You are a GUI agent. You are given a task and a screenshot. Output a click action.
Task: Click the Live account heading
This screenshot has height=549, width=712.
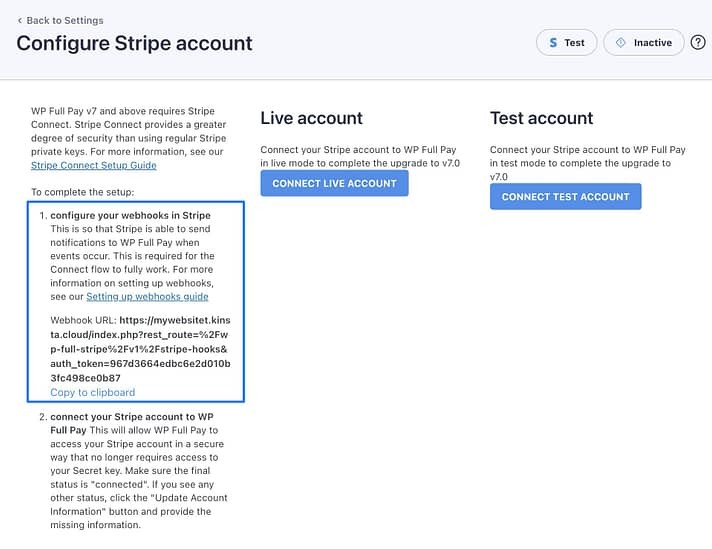click(311, 118)
